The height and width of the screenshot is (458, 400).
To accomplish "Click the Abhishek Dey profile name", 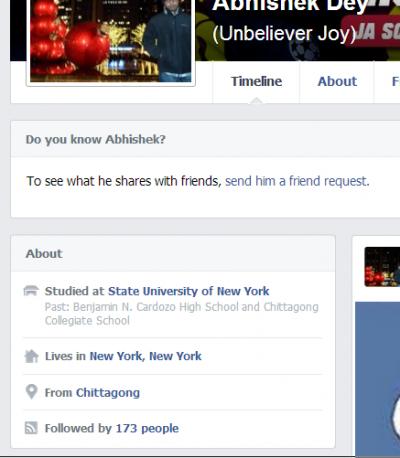I will [x=290, y=5].
